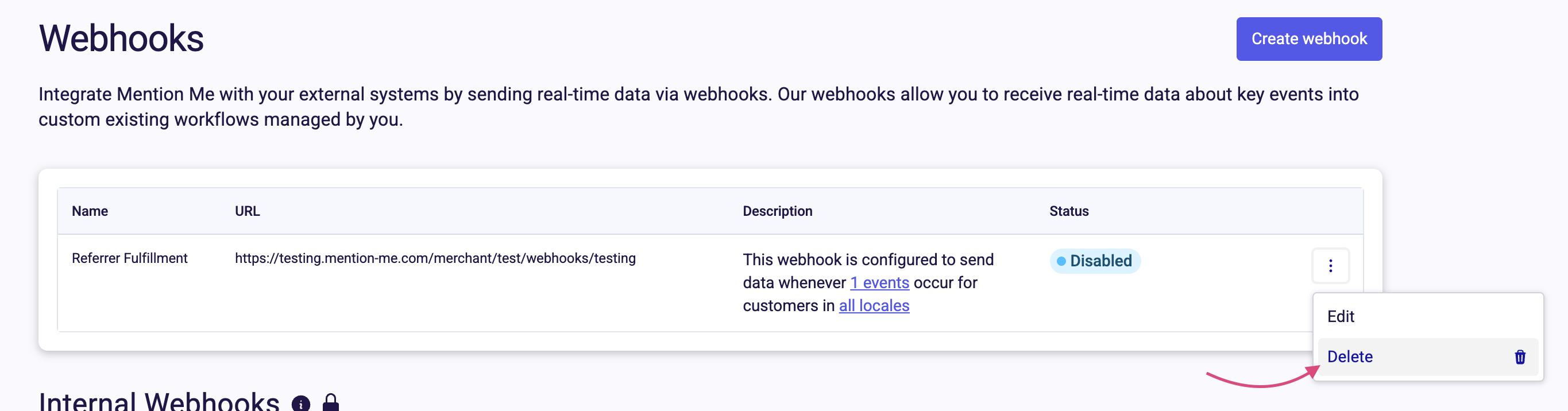
Task: Click the URL column header
Action: point(247,211)
